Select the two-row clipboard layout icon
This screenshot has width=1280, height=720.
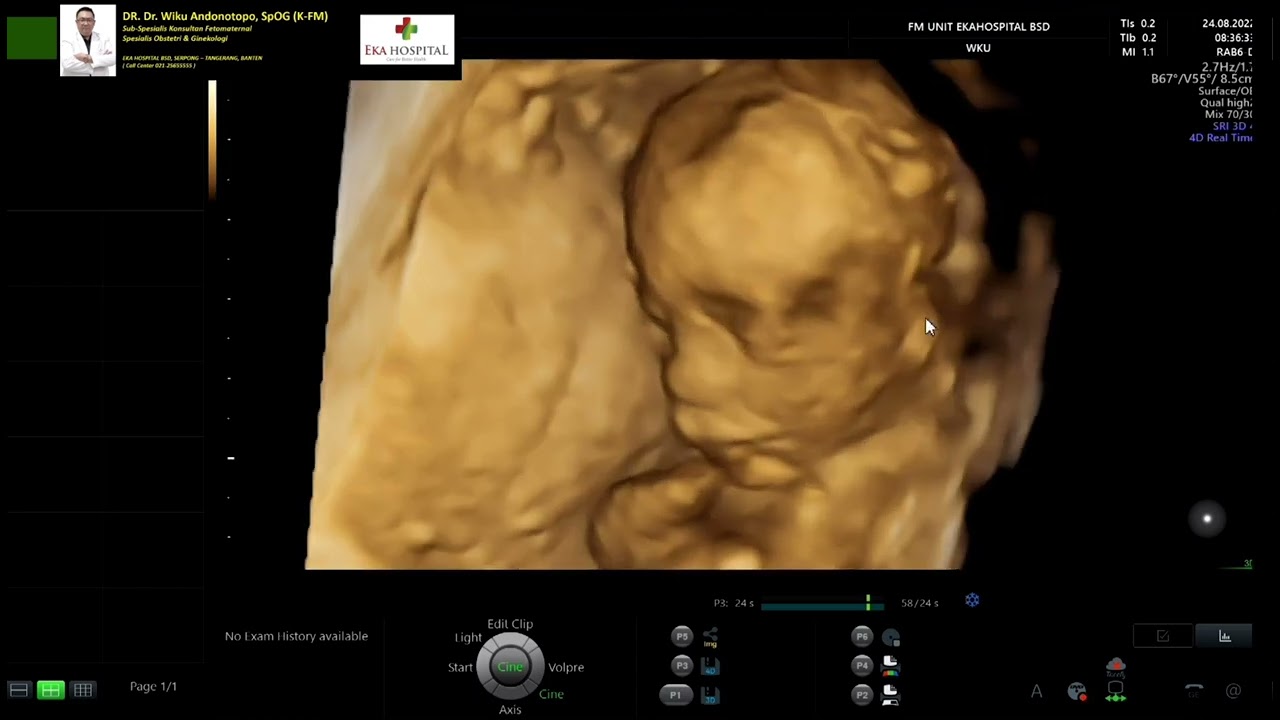(x=18, y=690)
